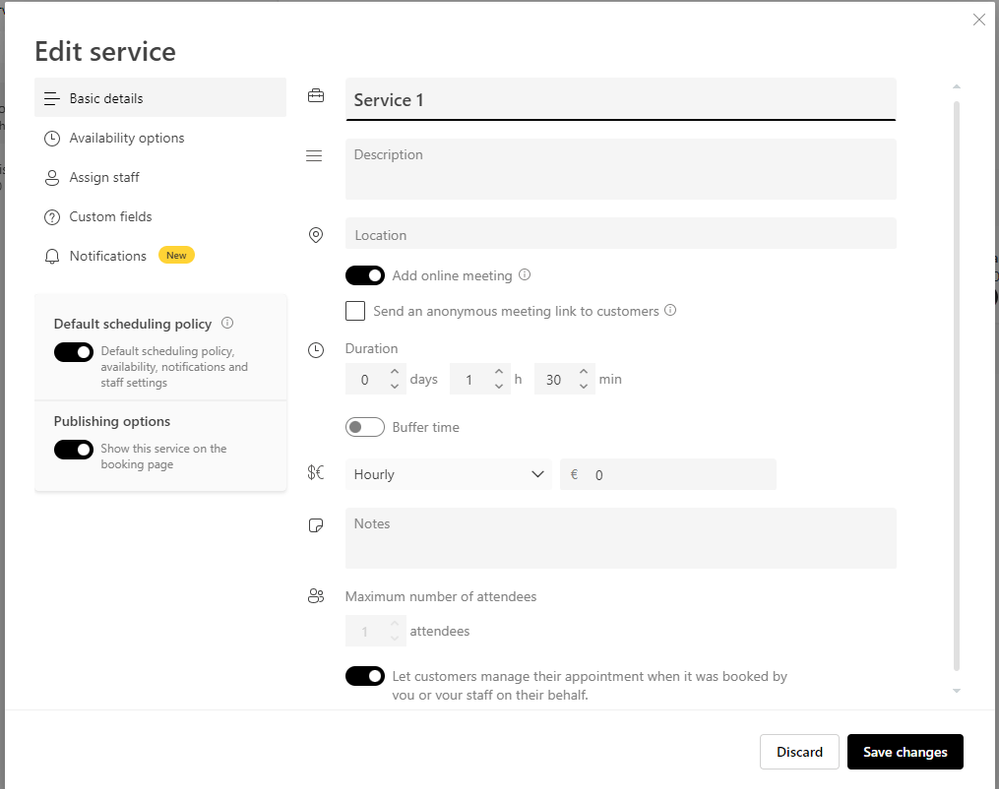Click the sticky note icon beside Notes
This screenshot has height=789, width=999.
pos(316,525)
